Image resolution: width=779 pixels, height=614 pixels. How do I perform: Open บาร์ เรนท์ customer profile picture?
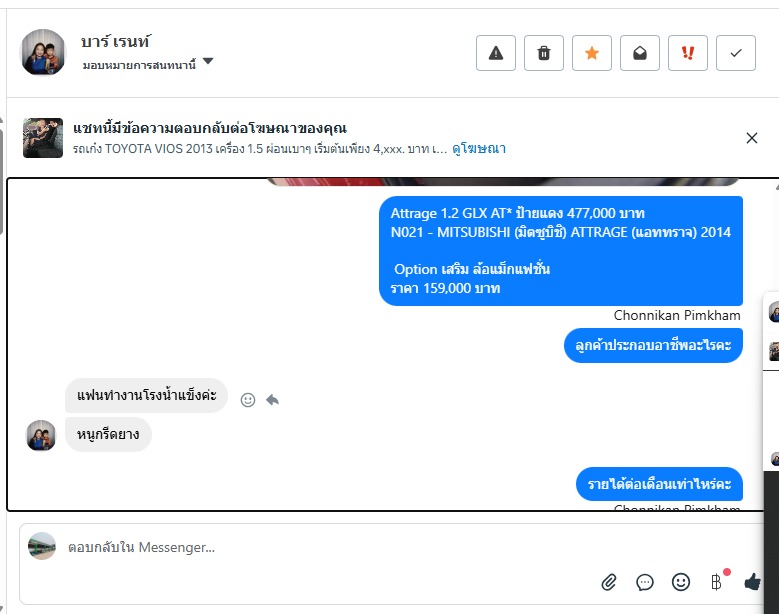[42, 52]
